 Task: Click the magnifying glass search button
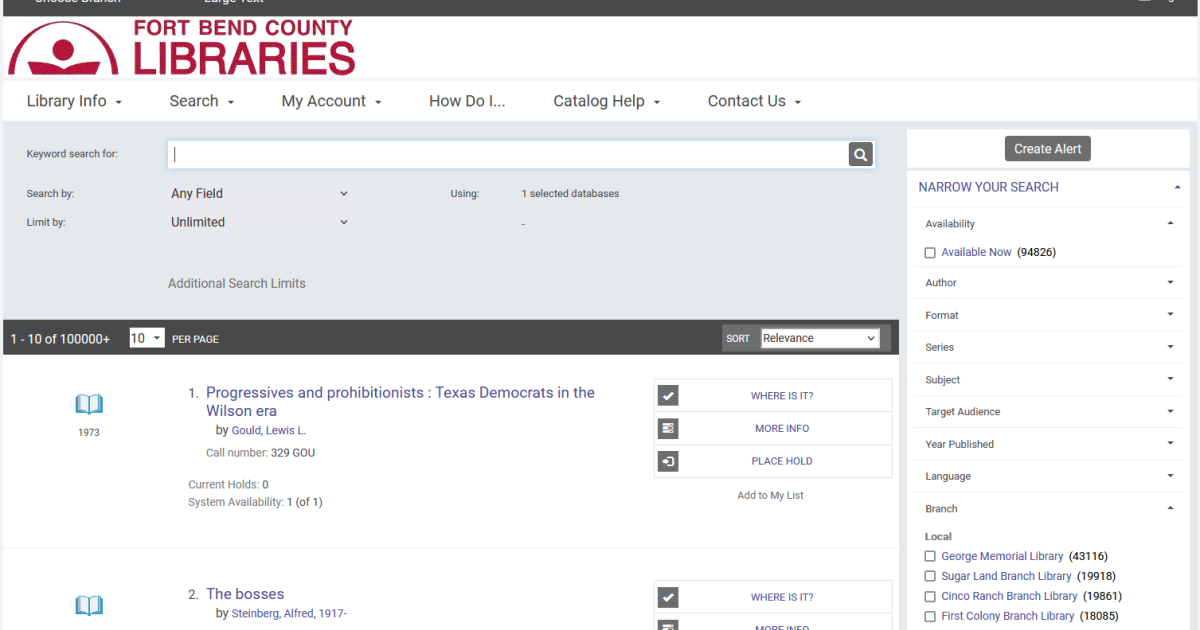click(860, 154)
